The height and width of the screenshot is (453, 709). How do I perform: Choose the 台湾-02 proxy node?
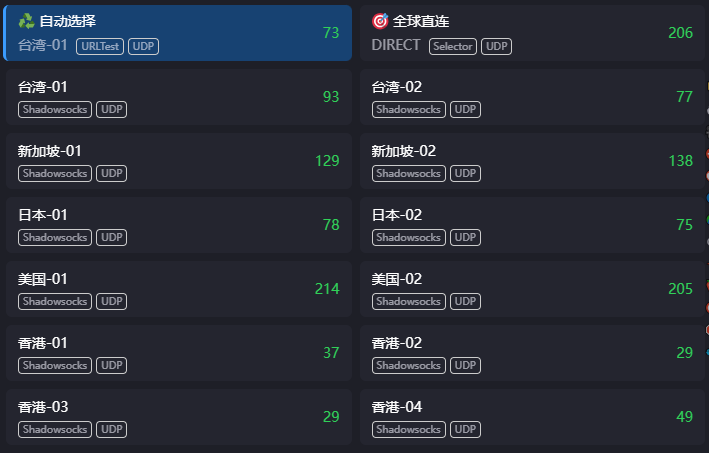pyautogui.click(x=532, y=97)
